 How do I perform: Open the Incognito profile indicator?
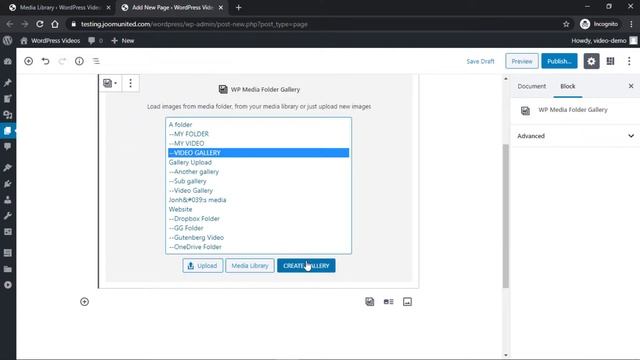(x=599, y=24)
